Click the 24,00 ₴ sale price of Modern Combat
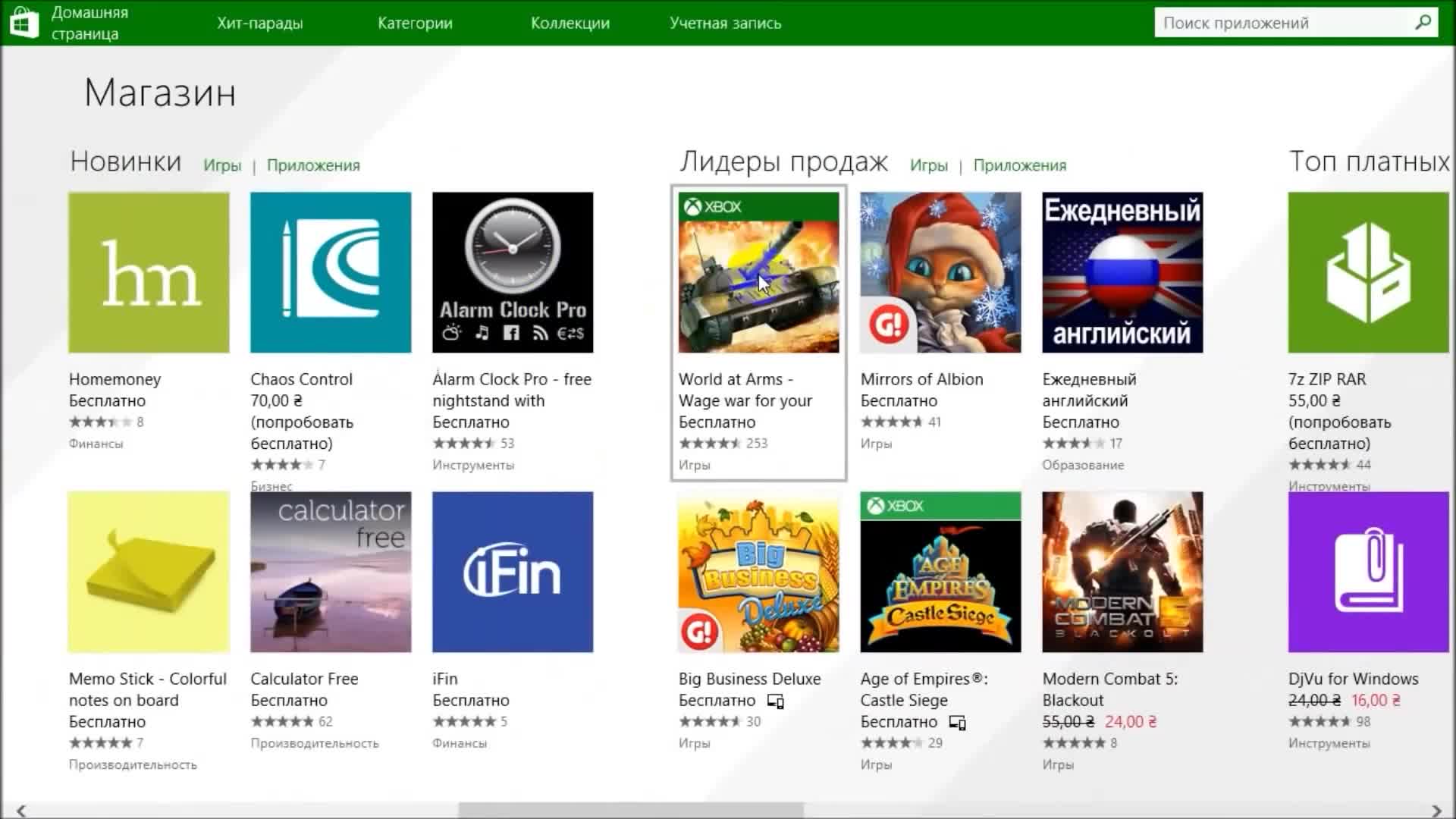This screenshot has width=1456, height=819. pos(1131,721)
